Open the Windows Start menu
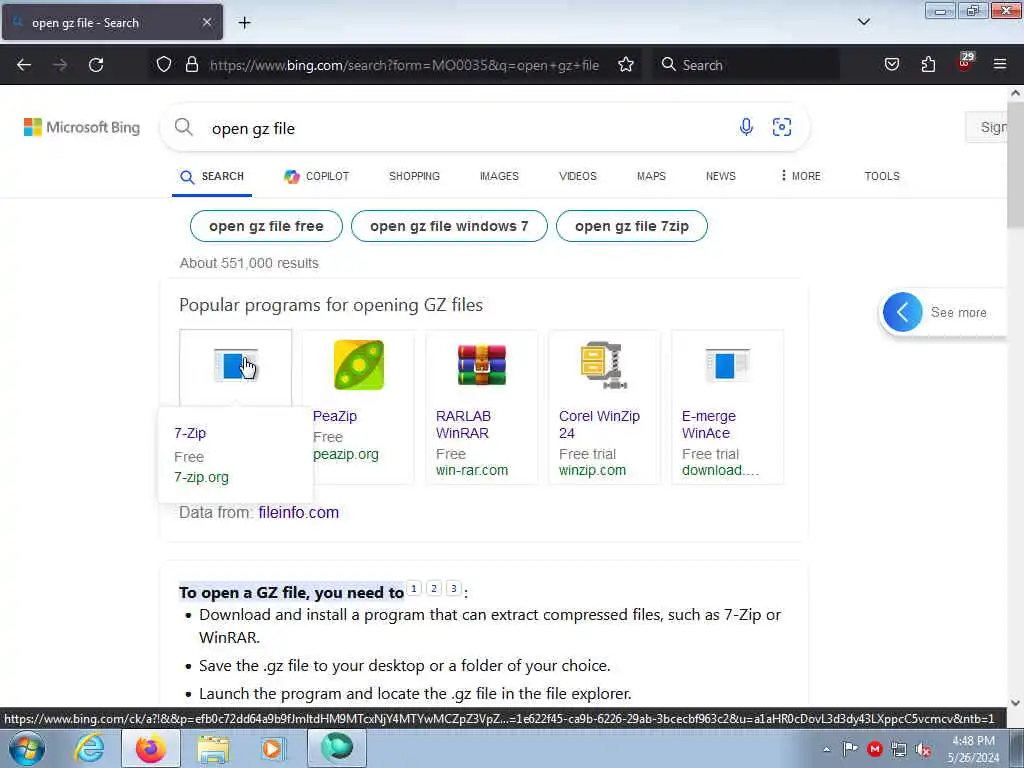 click(x=27, y=748)
